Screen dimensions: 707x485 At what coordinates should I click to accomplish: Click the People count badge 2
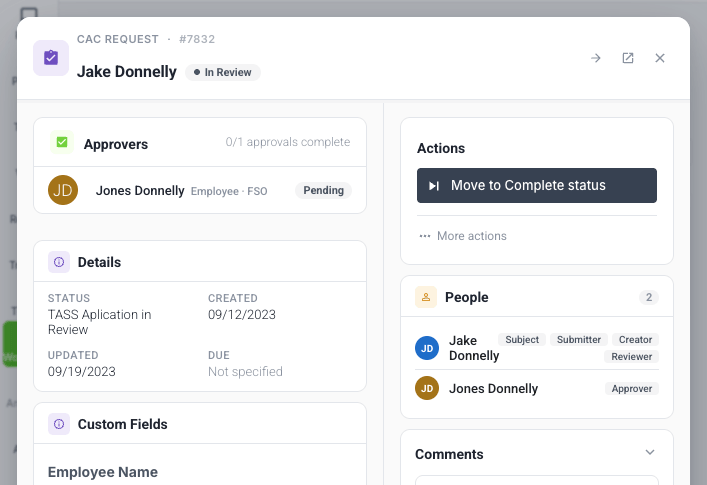649,297
